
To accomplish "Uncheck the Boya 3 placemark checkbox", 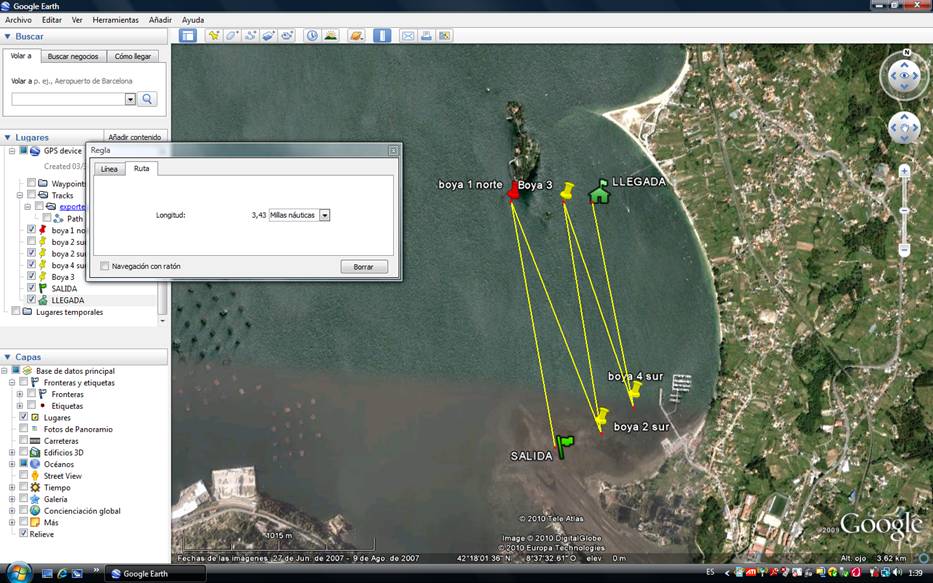I will 32,276.
